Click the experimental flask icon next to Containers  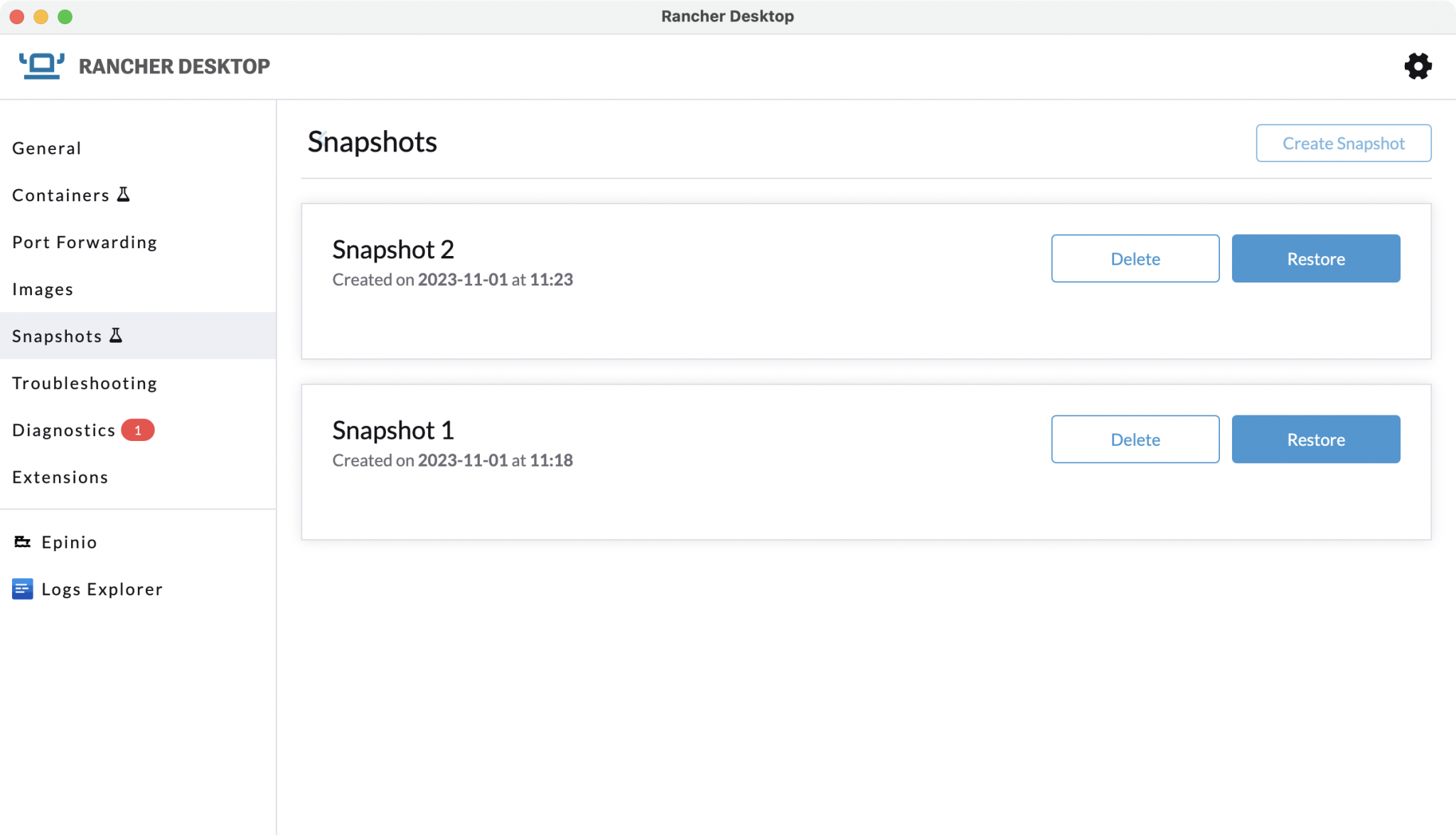click(124, 193)
